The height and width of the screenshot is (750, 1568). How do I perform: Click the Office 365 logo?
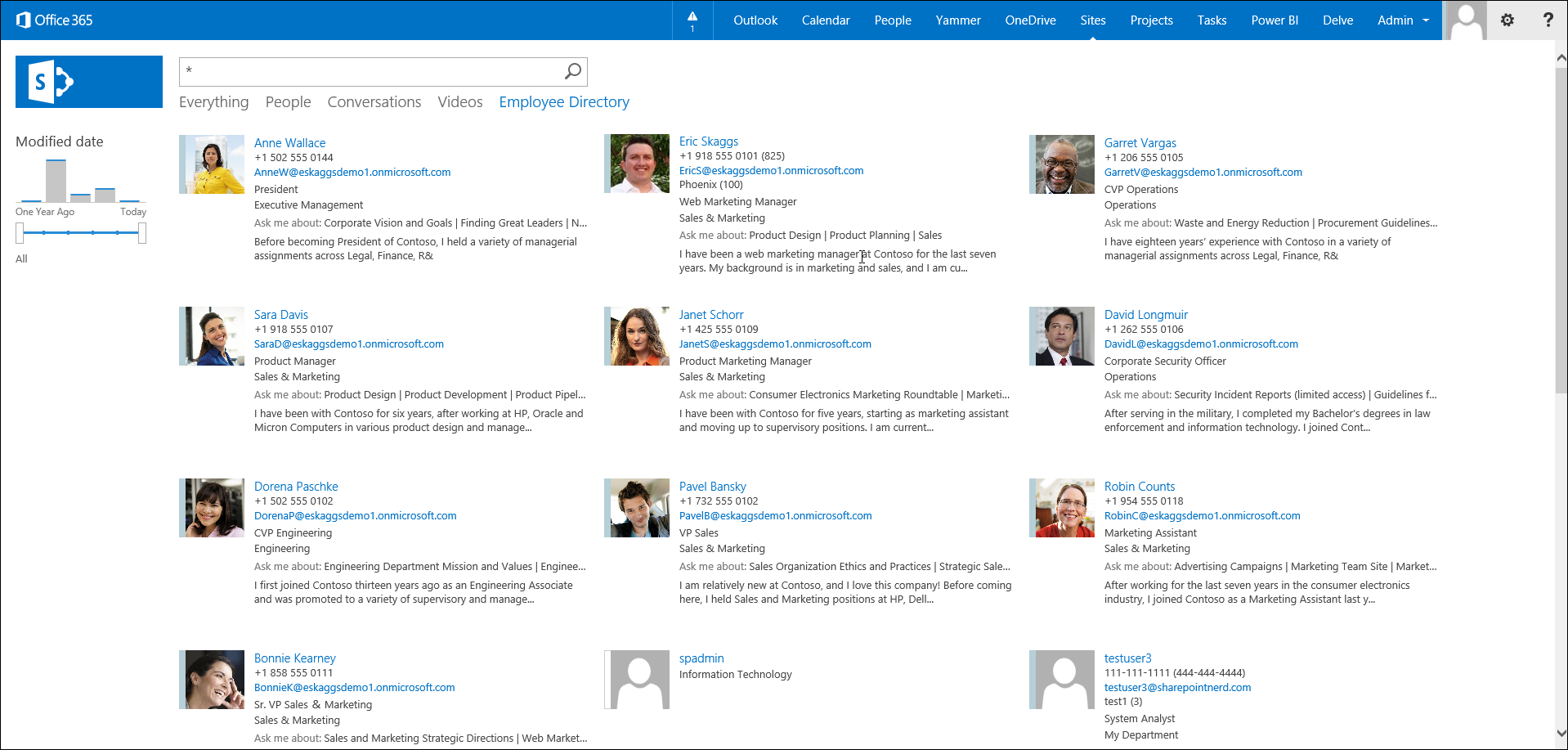pos(55,20)
